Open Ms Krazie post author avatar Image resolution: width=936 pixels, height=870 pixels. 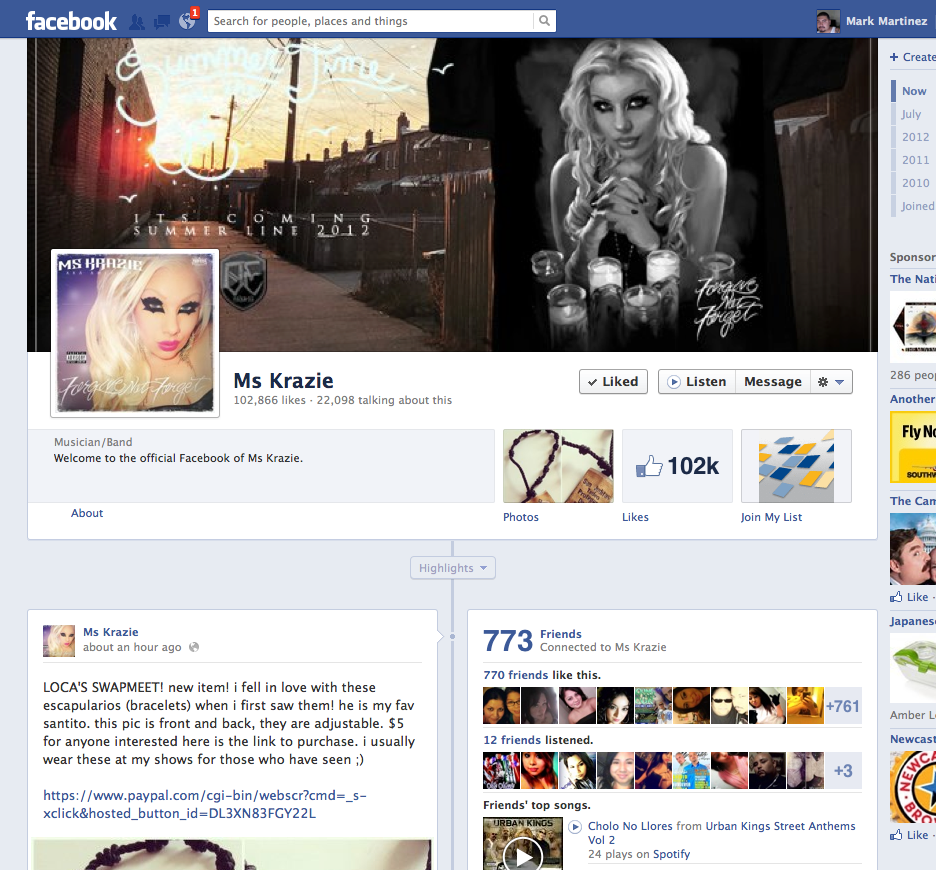pos(59,641)
